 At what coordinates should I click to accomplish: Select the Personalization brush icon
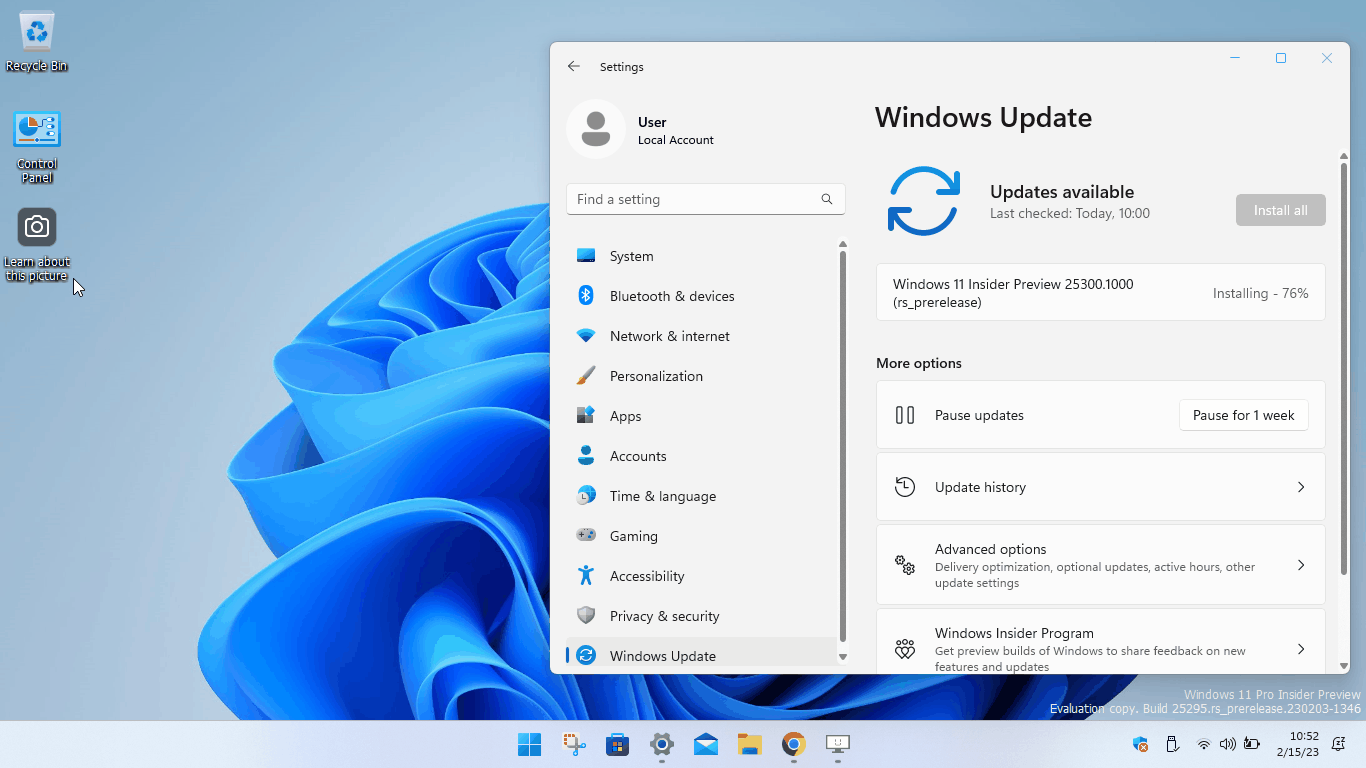(x=586, y=376)
